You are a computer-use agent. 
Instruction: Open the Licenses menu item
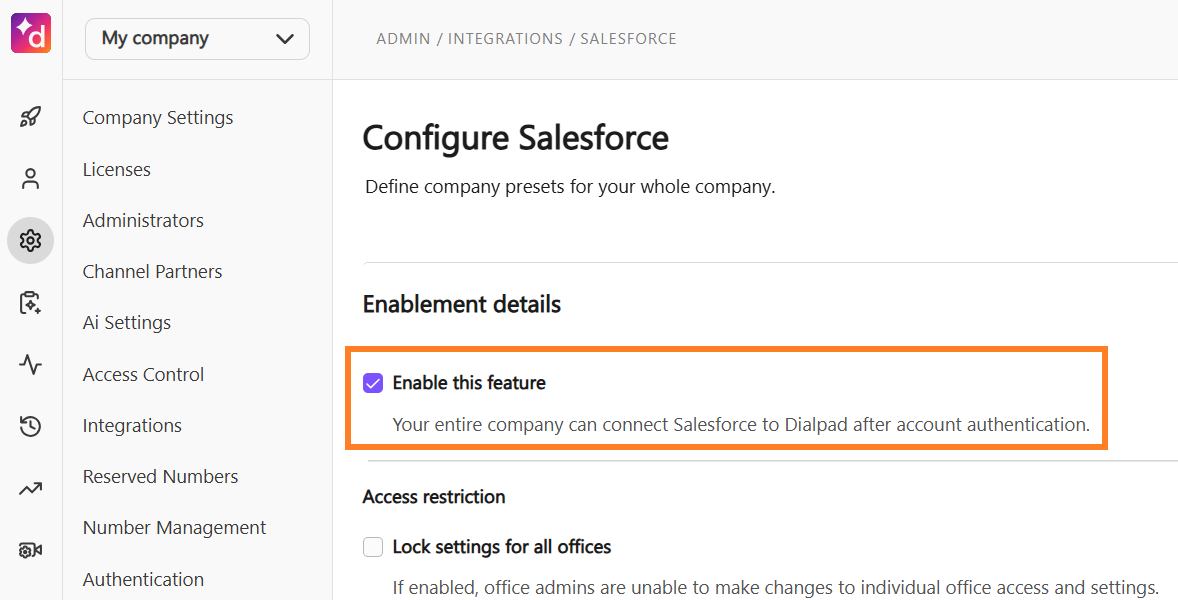point(116,170)
